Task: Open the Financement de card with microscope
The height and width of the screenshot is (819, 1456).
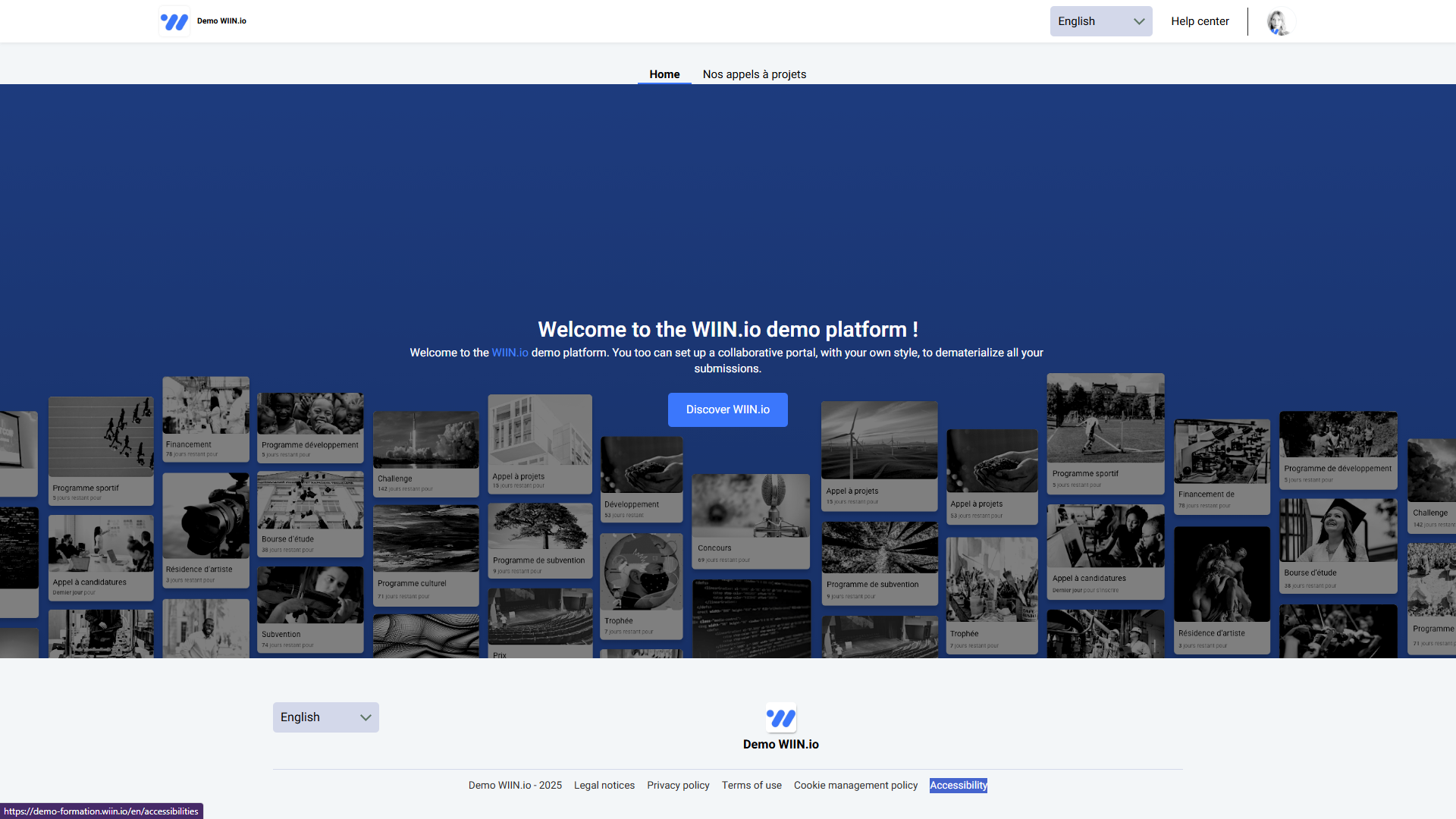Action: 1222,466
